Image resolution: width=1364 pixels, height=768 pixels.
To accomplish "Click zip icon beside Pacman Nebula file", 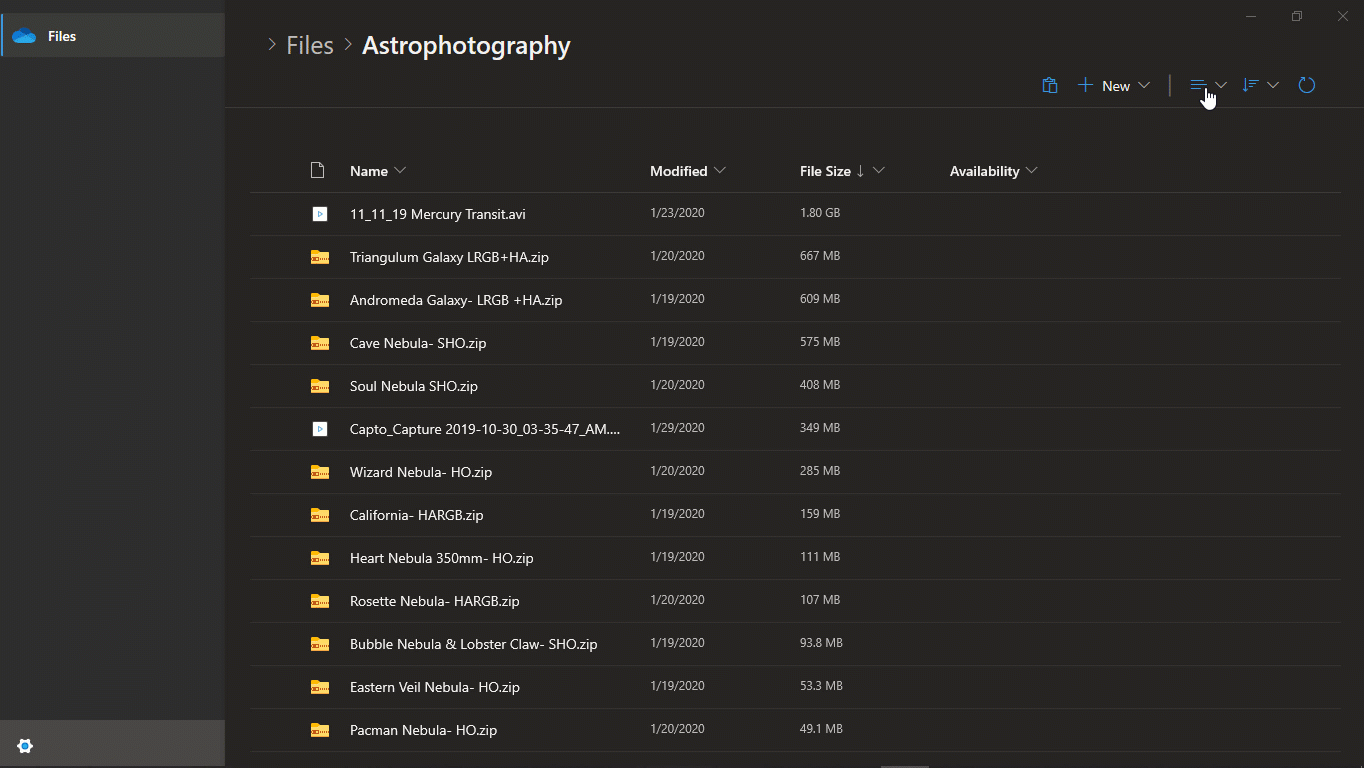I will [x=319, y=730].
